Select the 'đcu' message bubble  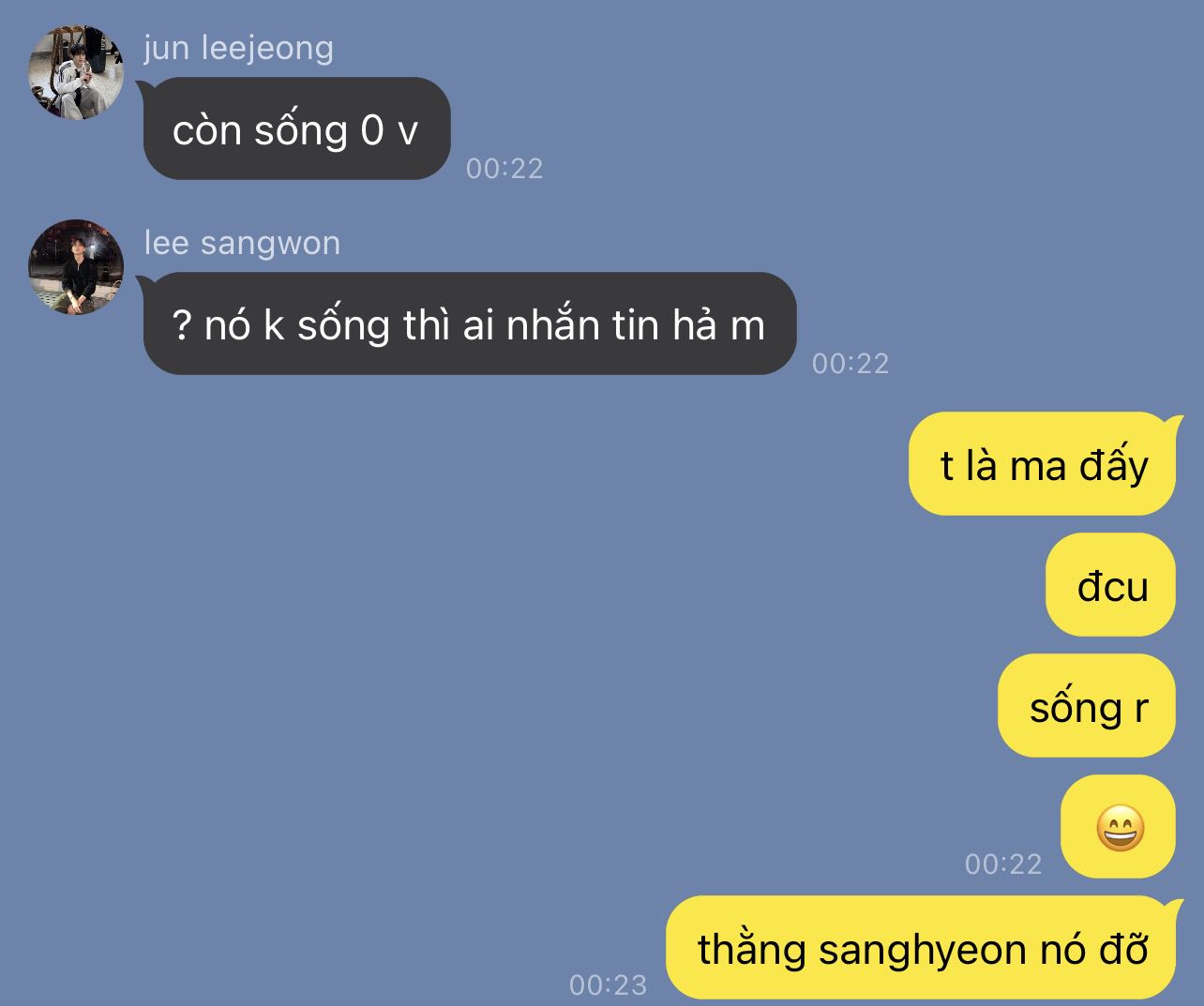coord(1111,585)
